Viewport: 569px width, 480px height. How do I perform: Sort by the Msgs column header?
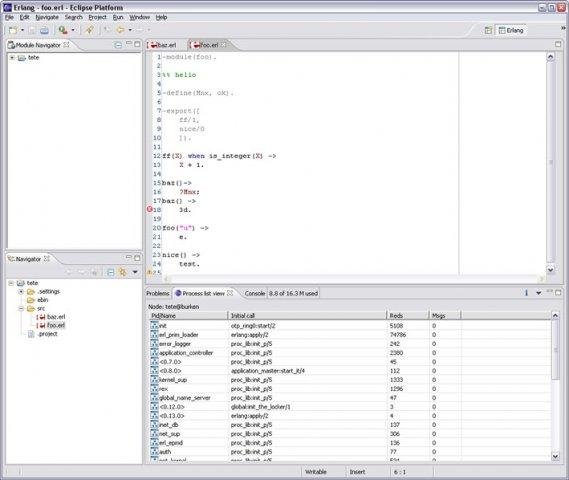coord(445,316)
